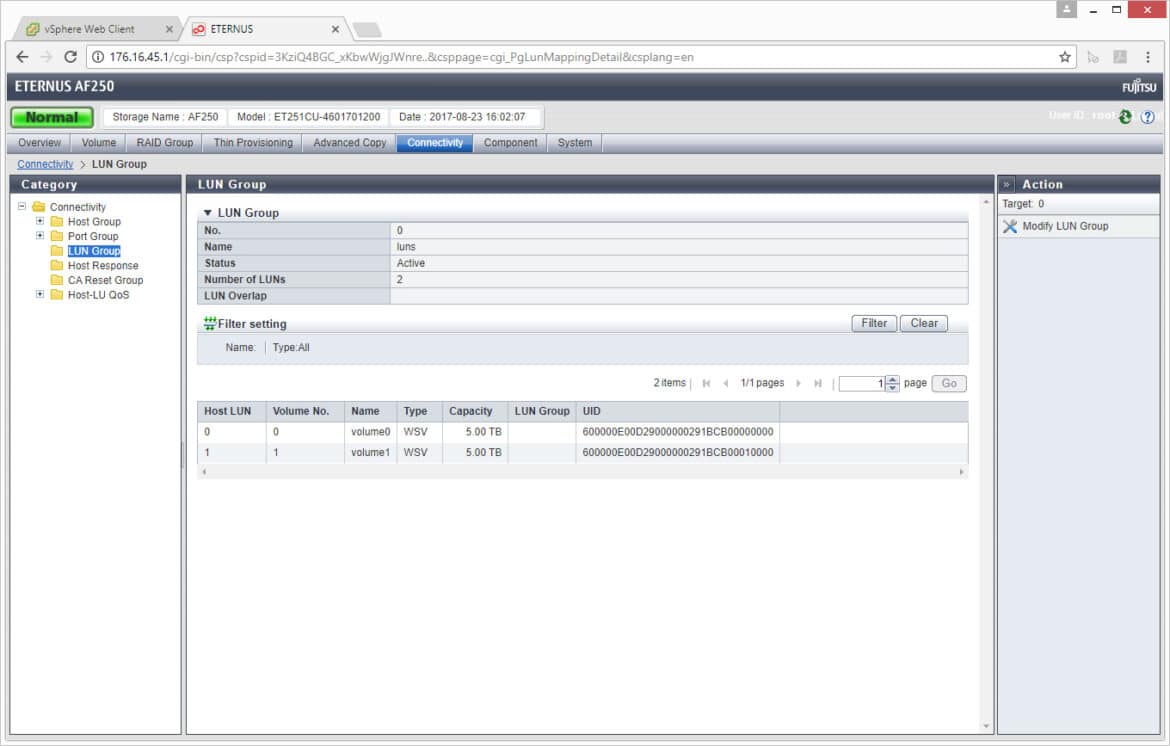Click the Host-LU QoS folder icon

tap(57, 295)
